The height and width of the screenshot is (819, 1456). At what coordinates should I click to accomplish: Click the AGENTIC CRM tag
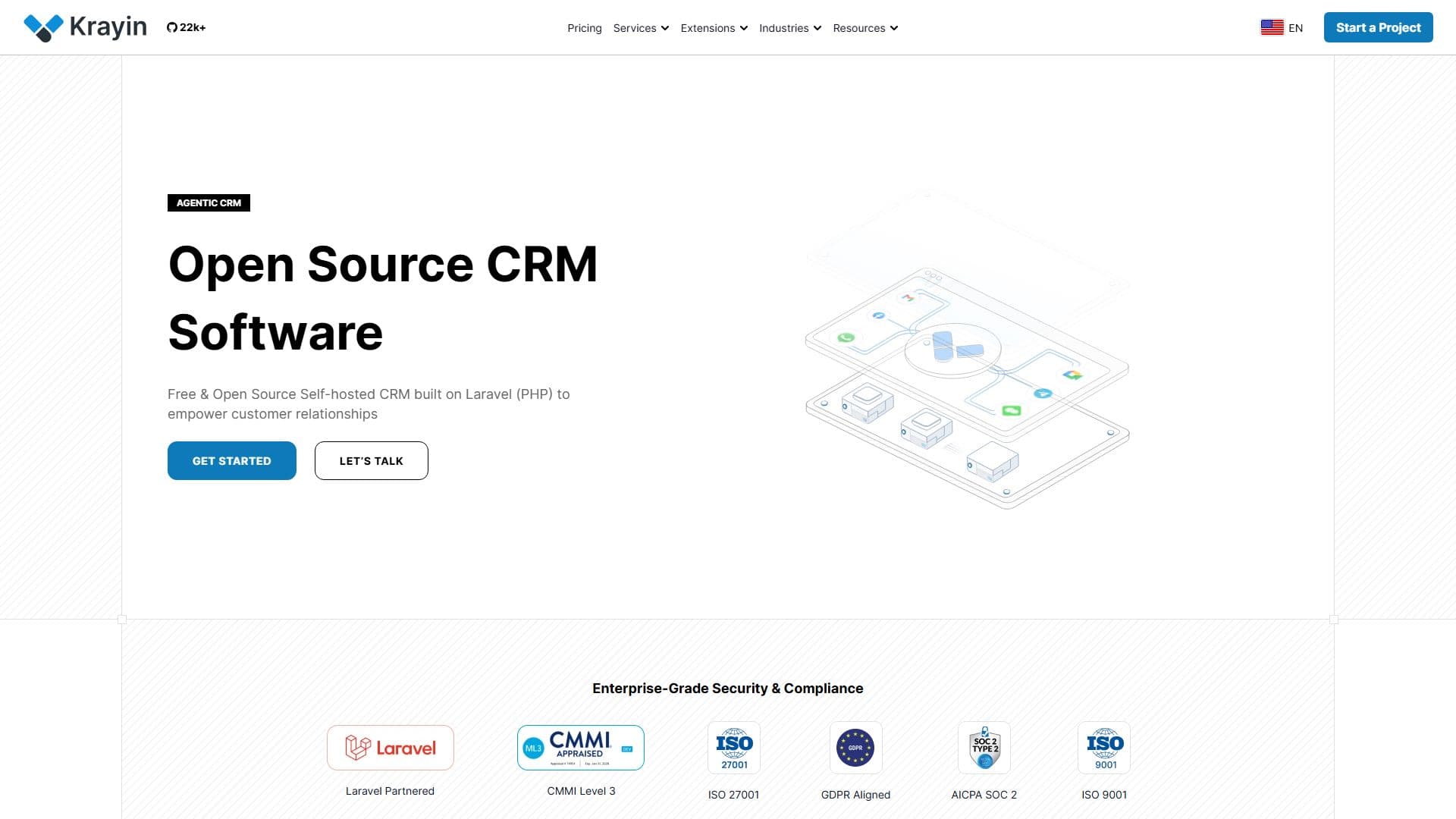[209, 202]
